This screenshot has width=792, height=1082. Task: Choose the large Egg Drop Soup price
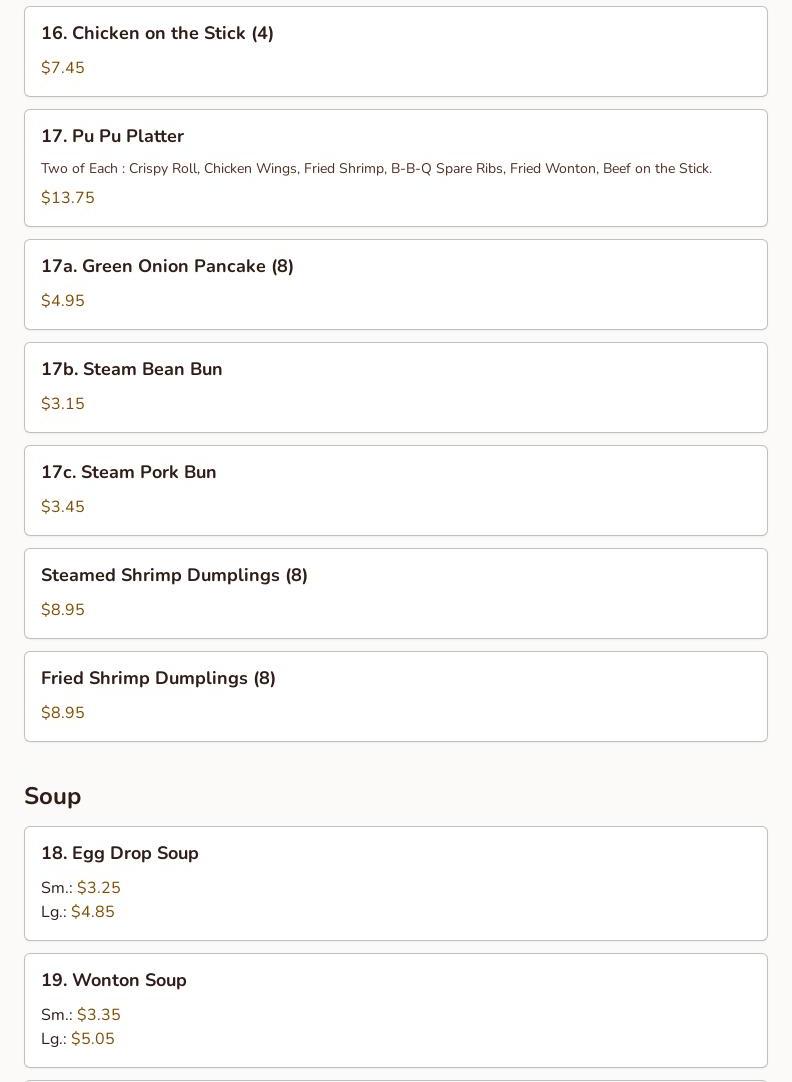pos(93,912)
